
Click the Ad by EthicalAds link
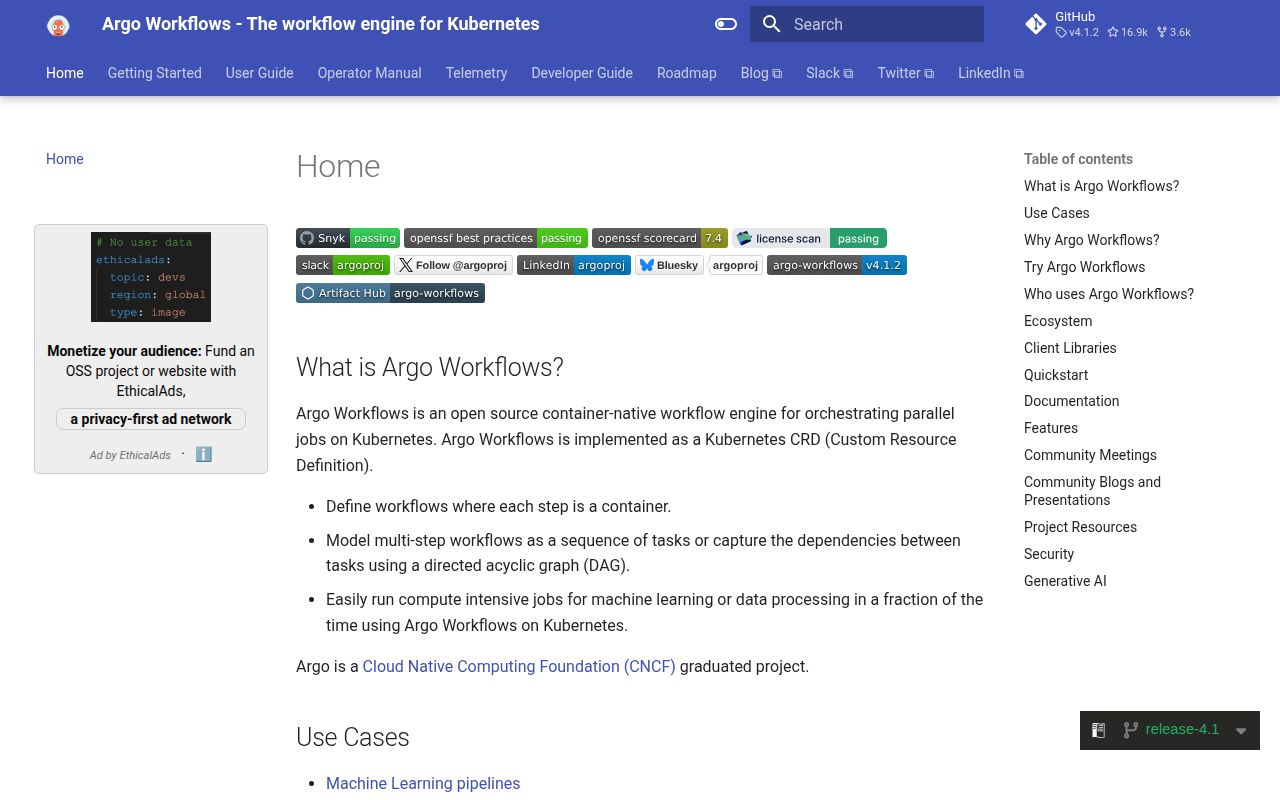[x=130, y=455]
